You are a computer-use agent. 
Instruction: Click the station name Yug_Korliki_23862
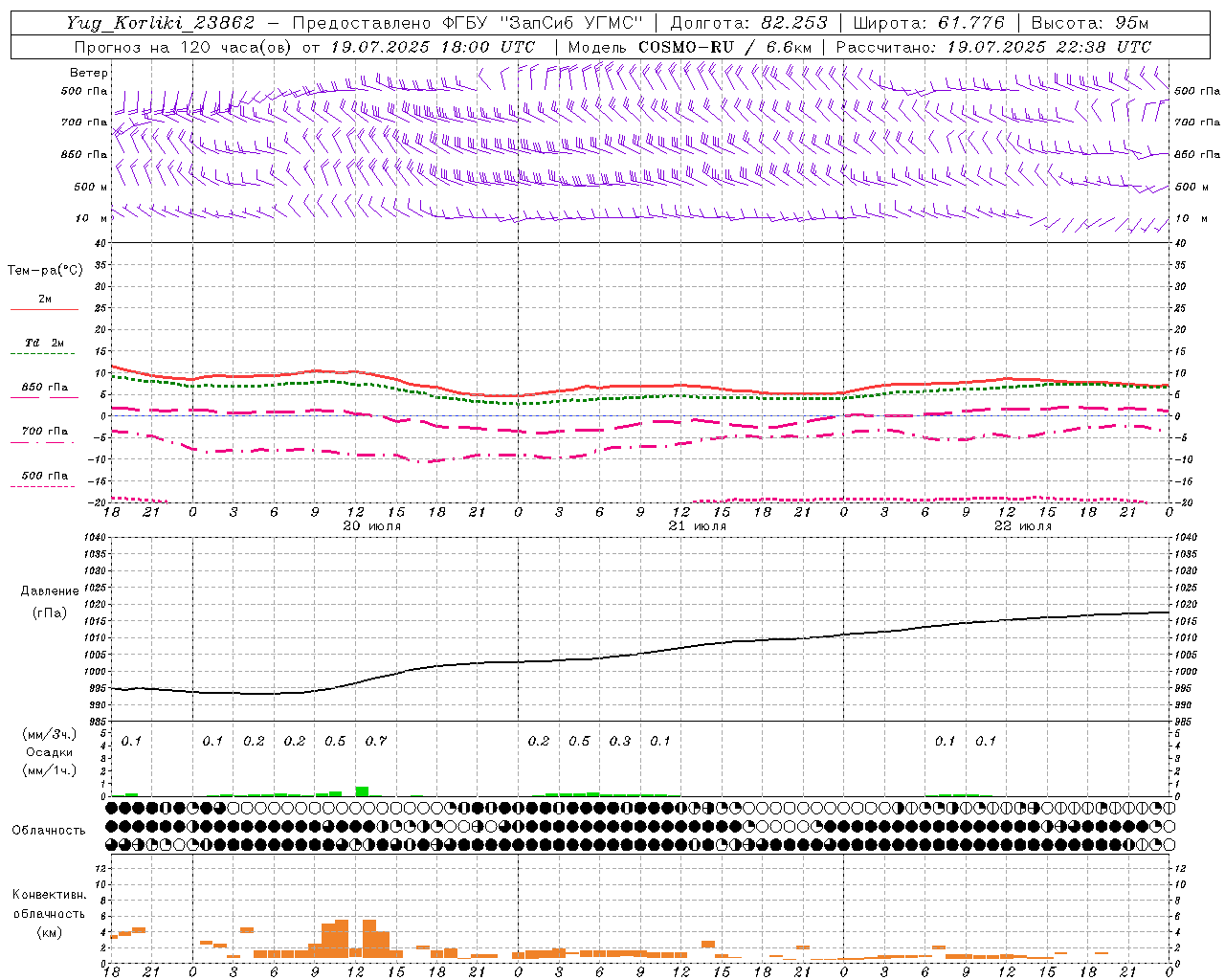[x=160, y=23]
